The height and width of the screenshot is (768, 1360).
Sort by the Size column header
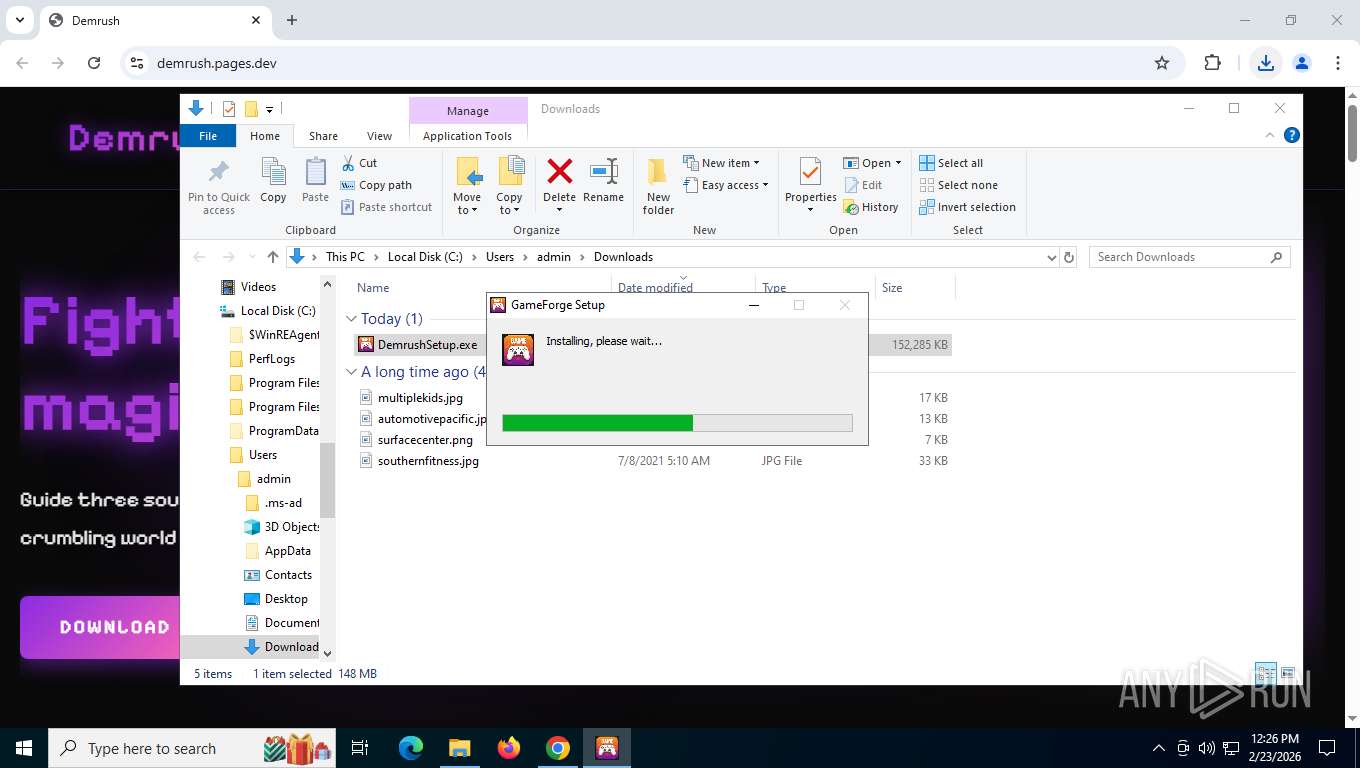coord(892,288)
